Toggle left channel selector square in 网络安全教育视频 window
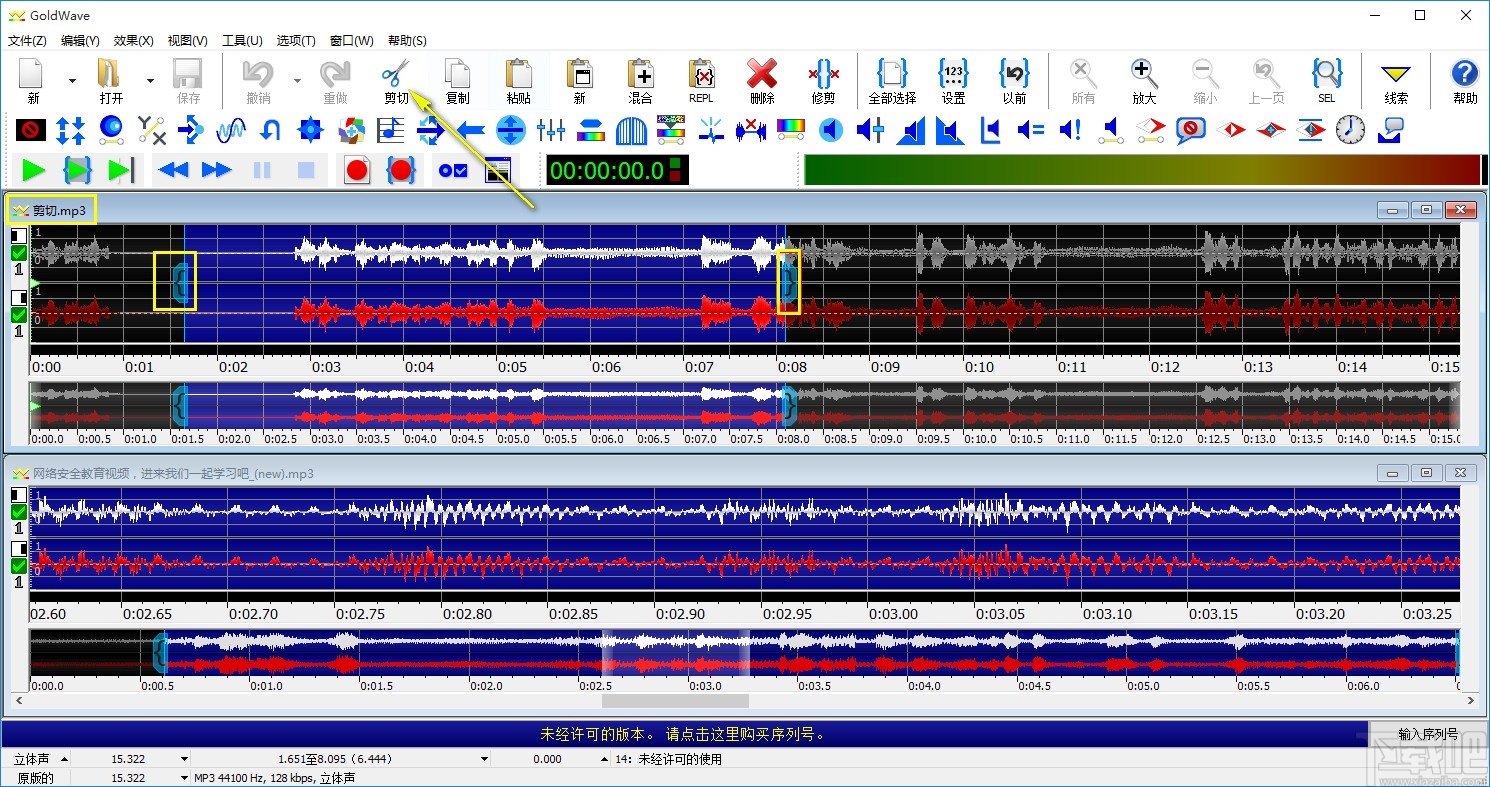This screenshot has height=787, width=1490. pyautogui.click(x=19, y=494)
